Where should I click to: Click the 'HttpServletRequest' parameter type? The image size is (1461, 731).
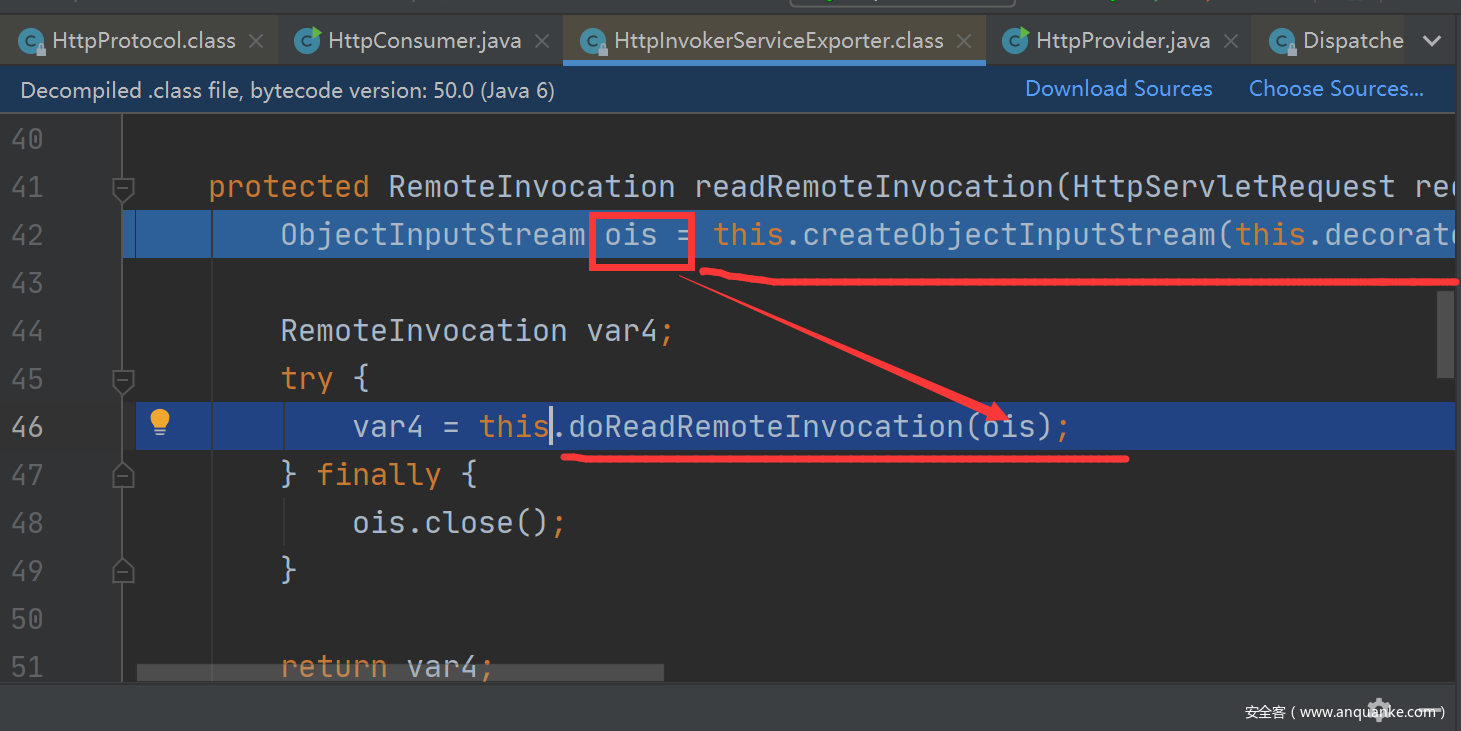[1233, 187]
